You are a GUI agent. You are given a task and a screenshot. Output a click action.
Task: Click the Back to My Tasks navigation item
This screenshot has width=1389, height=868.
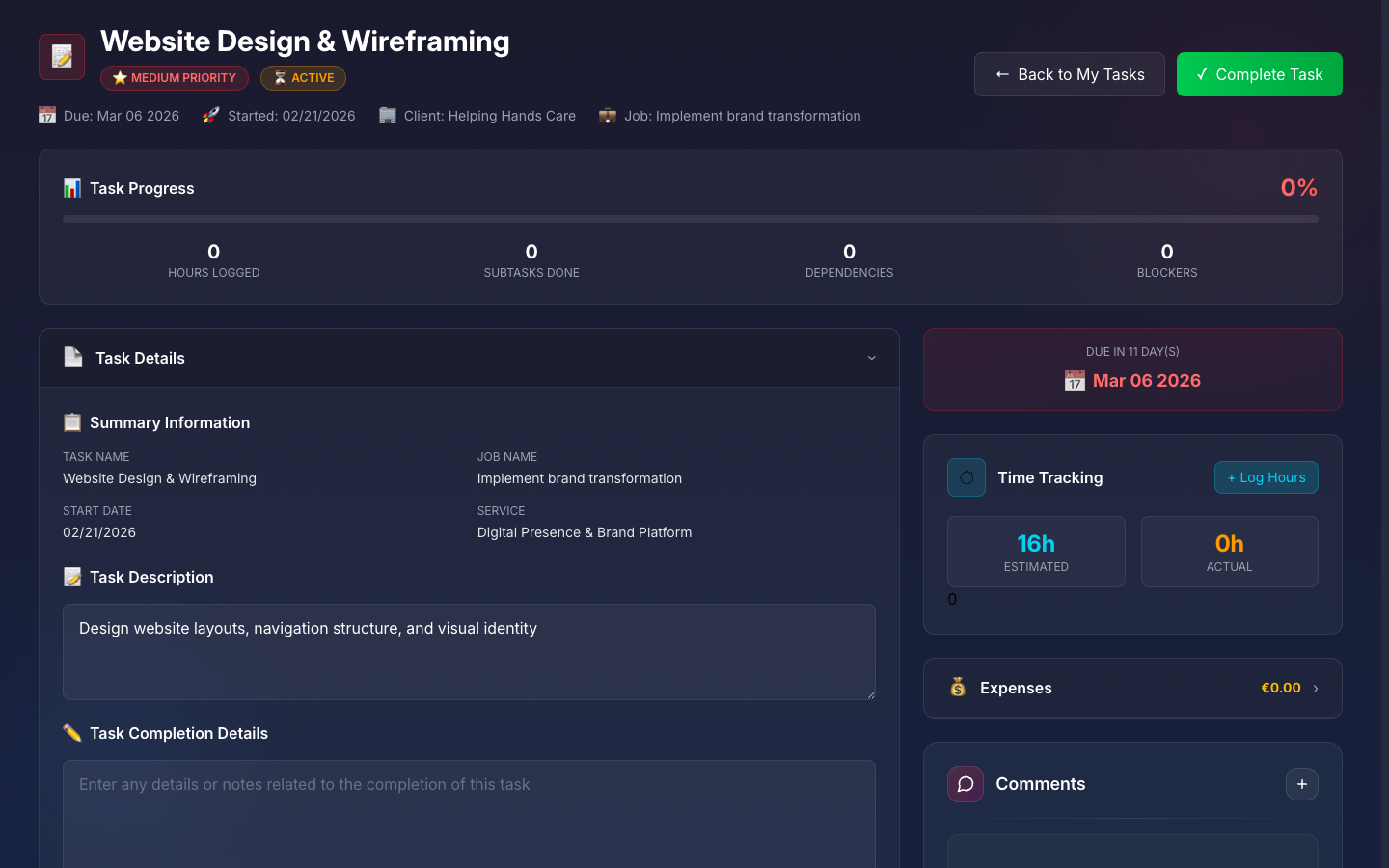1069,73
